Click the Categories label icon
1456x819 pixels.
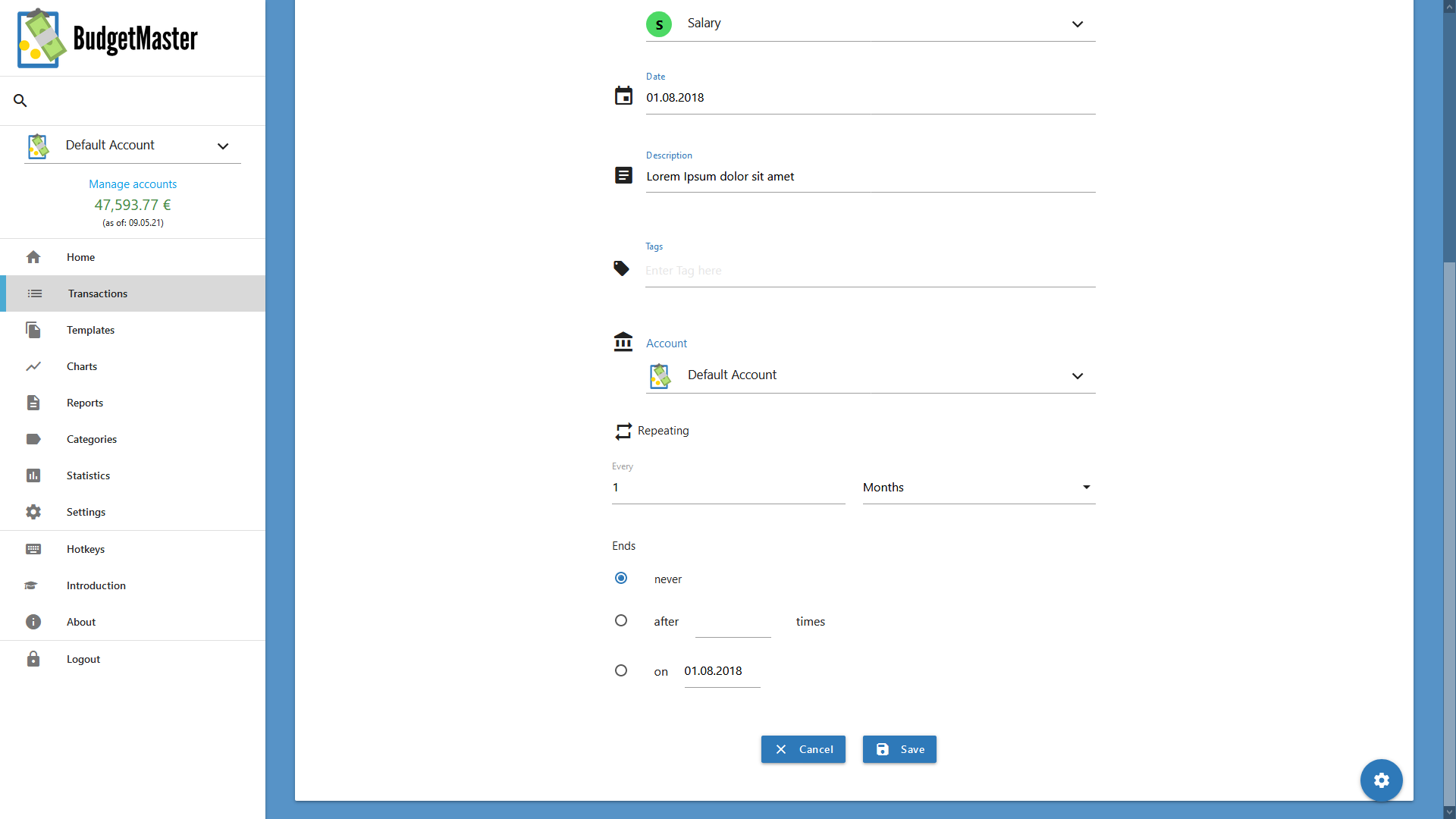tap(33, 439)
